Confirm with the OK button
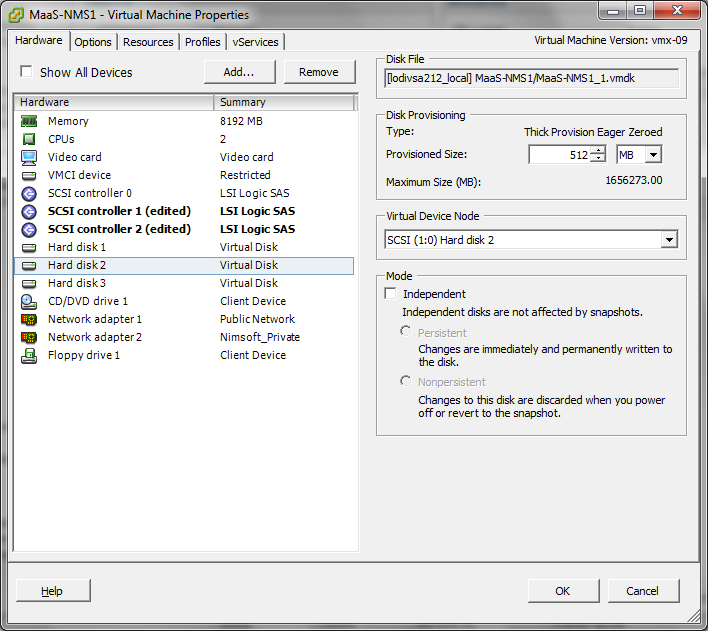The width and height of the screenshot is (708, 631). 563,591
